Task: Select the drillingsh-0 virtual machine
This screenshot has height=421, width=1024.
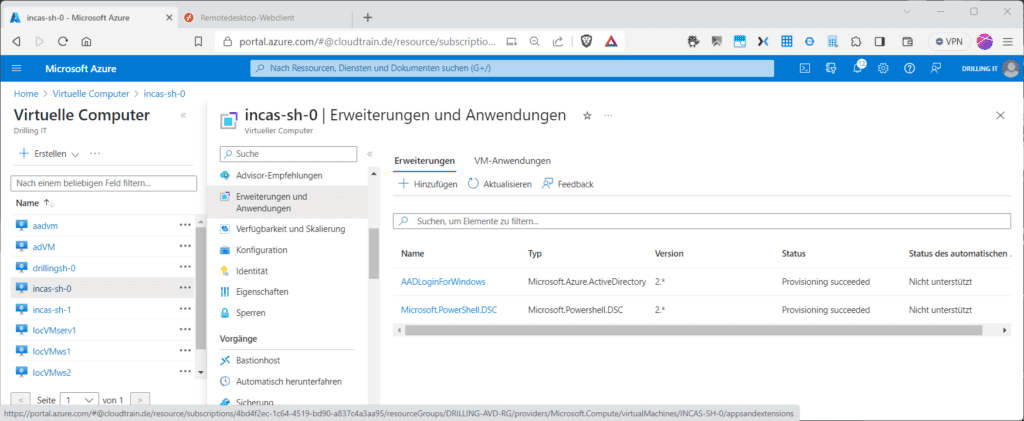Action: coord(54,268)
